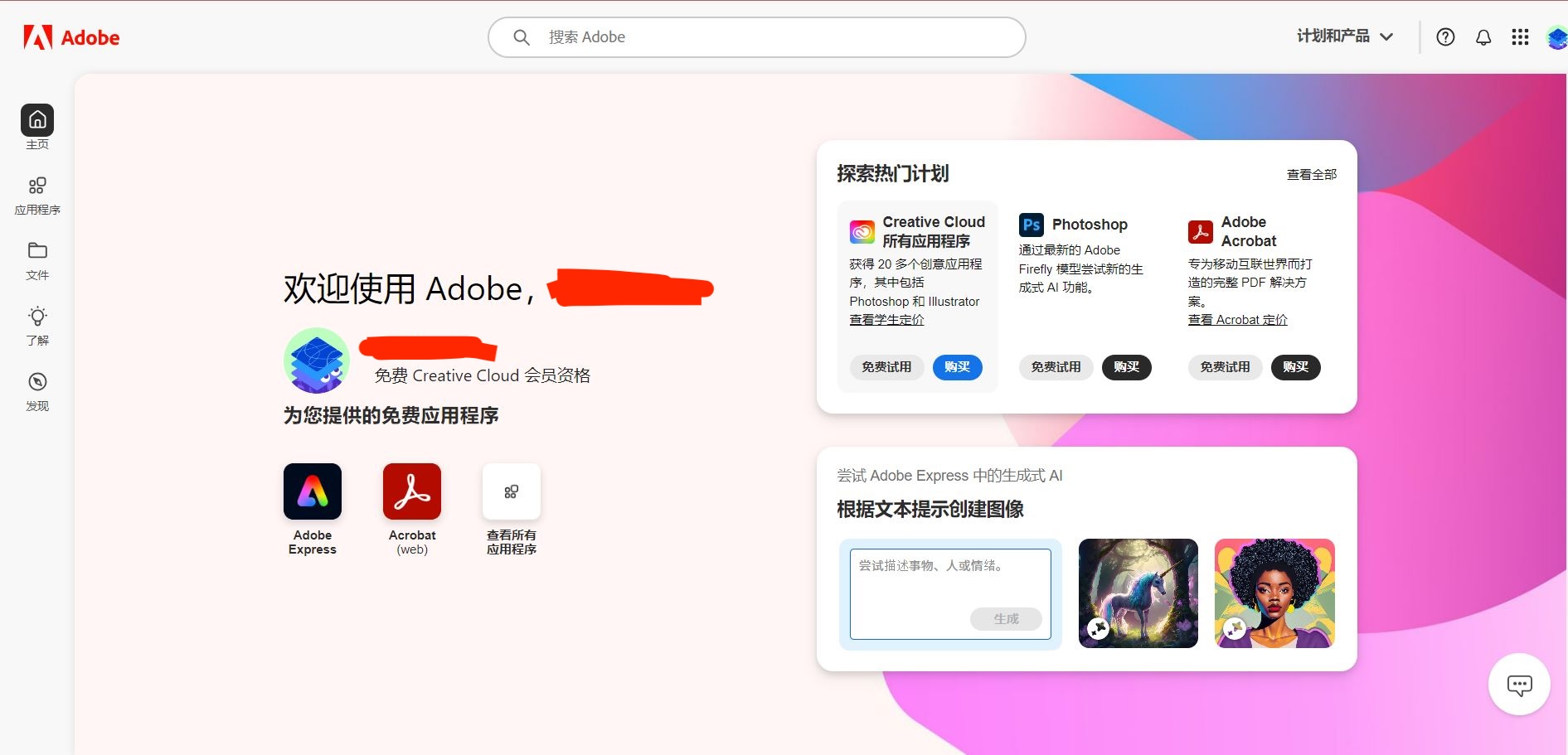Open the chat support bubble

[x=1520, y=685]
